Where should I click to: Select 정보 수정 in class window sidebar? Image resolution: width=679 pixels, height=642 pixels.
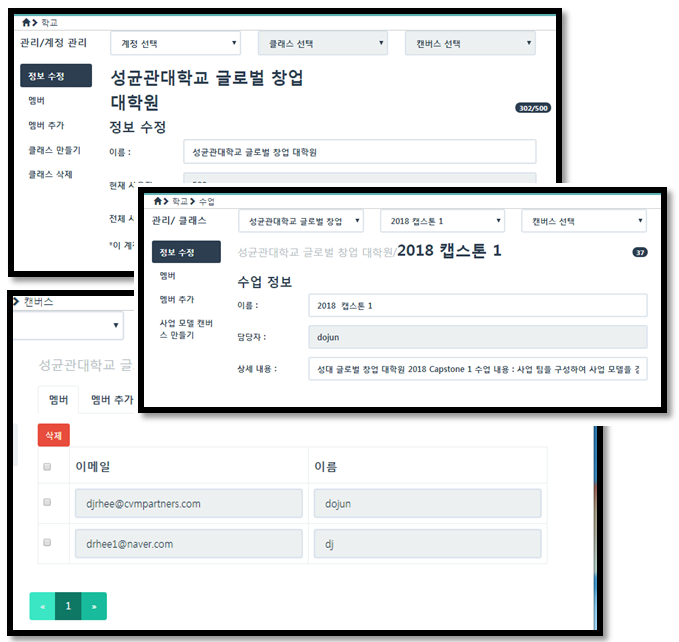186,252
